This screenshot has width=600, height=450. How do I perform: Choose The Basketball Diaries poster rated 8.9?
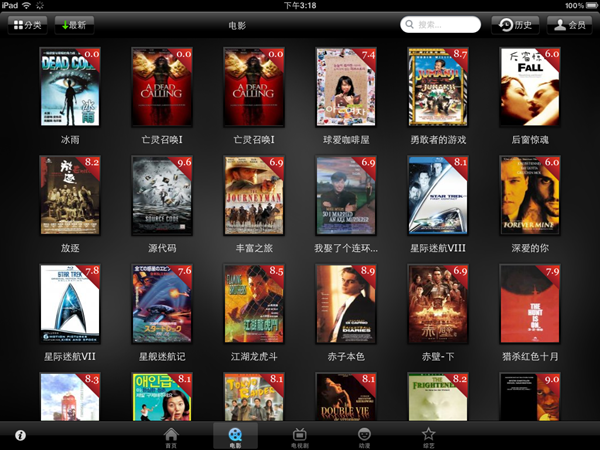point(346,304)
